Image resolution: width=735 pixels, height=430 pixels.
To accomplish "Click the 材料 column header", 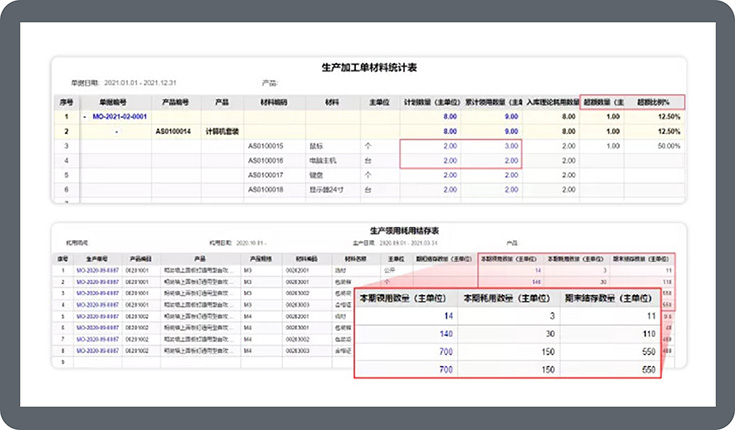I will 332,102.
